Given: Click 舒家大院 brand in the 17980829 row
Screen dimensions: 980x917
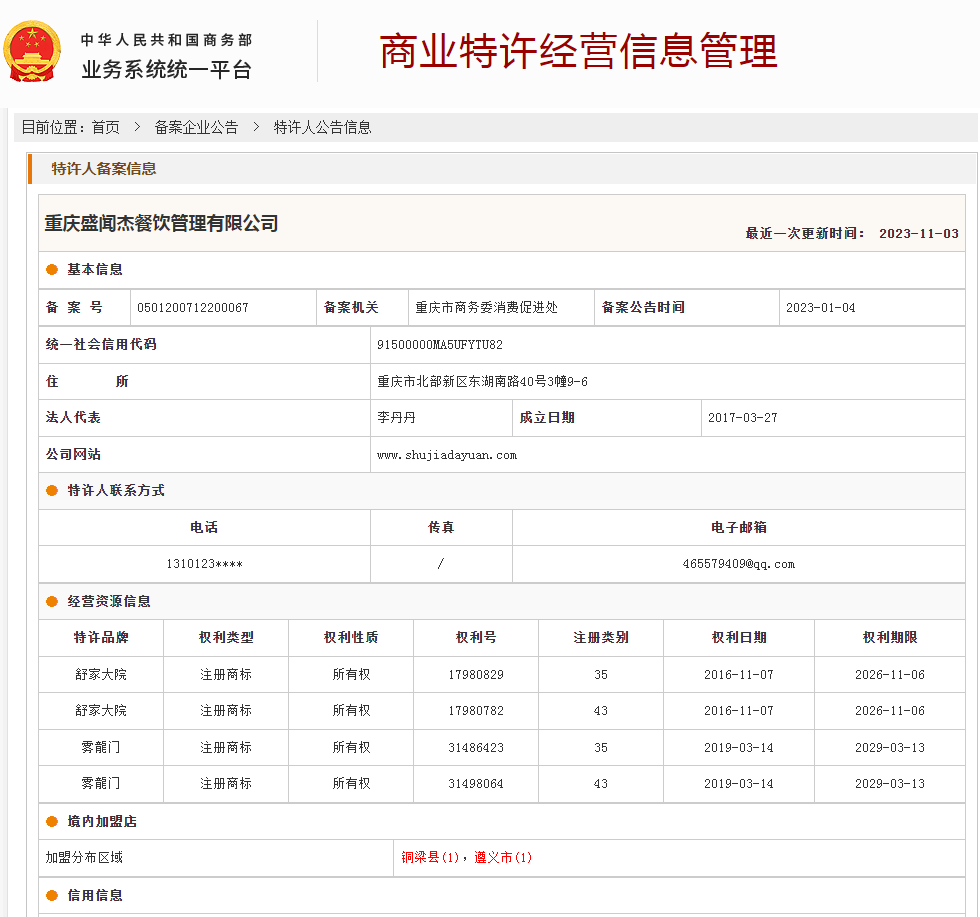Looking at the screenshot, I should coord(101,674).
